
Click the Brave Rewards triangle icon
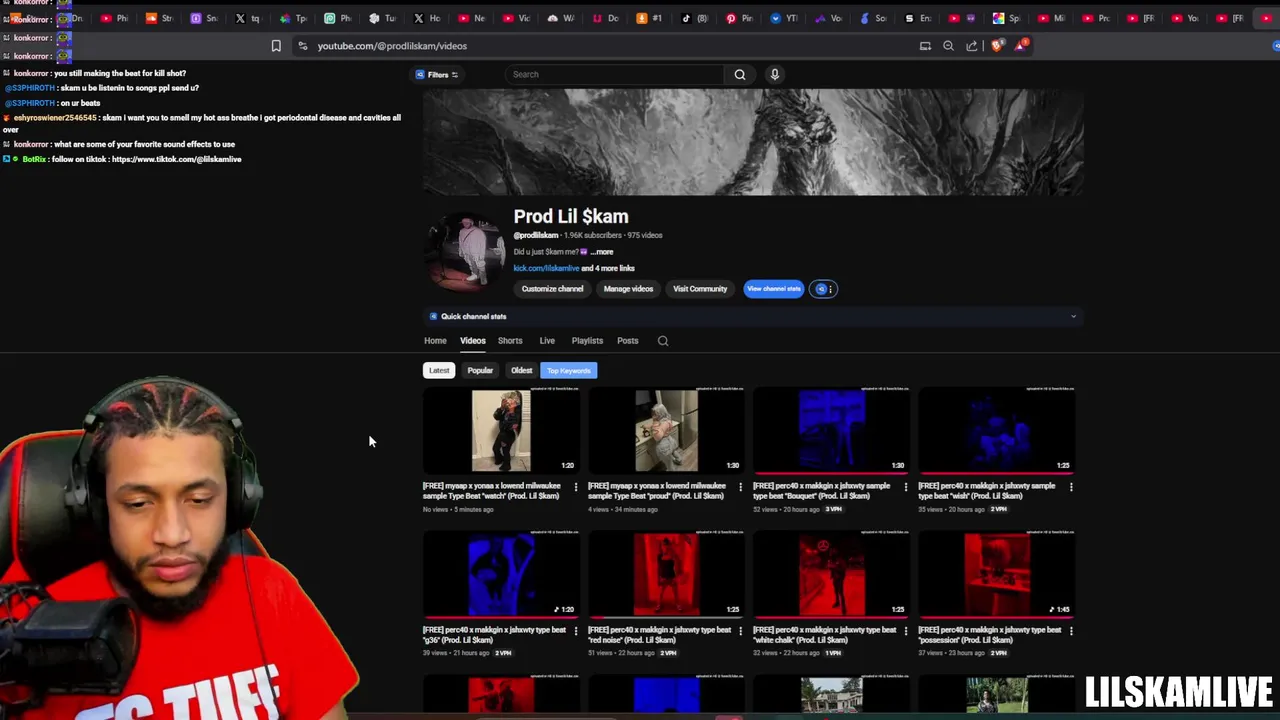[x=1021, y=45]
